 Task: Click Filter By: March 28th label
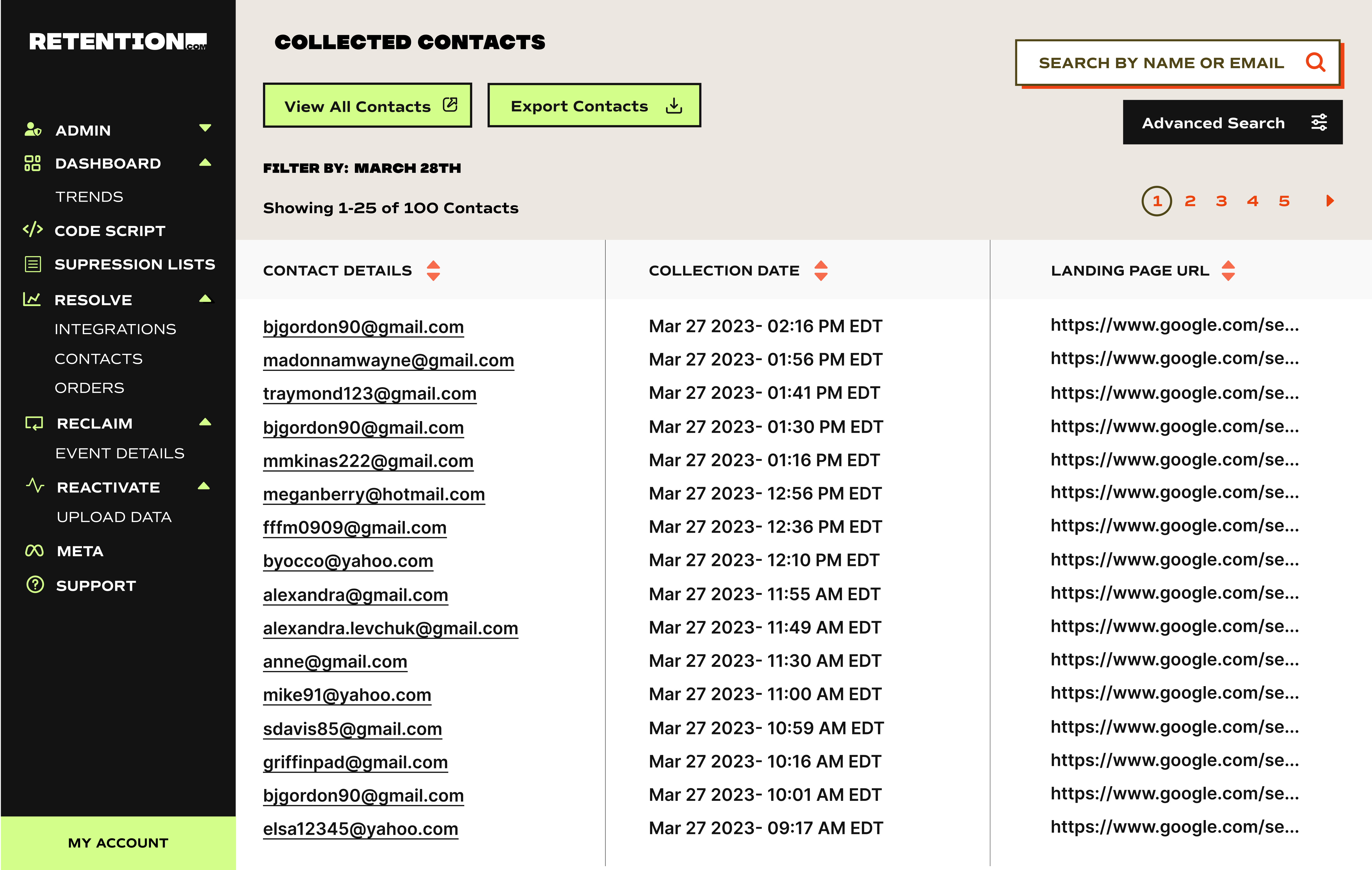click(x=362, y=168)
